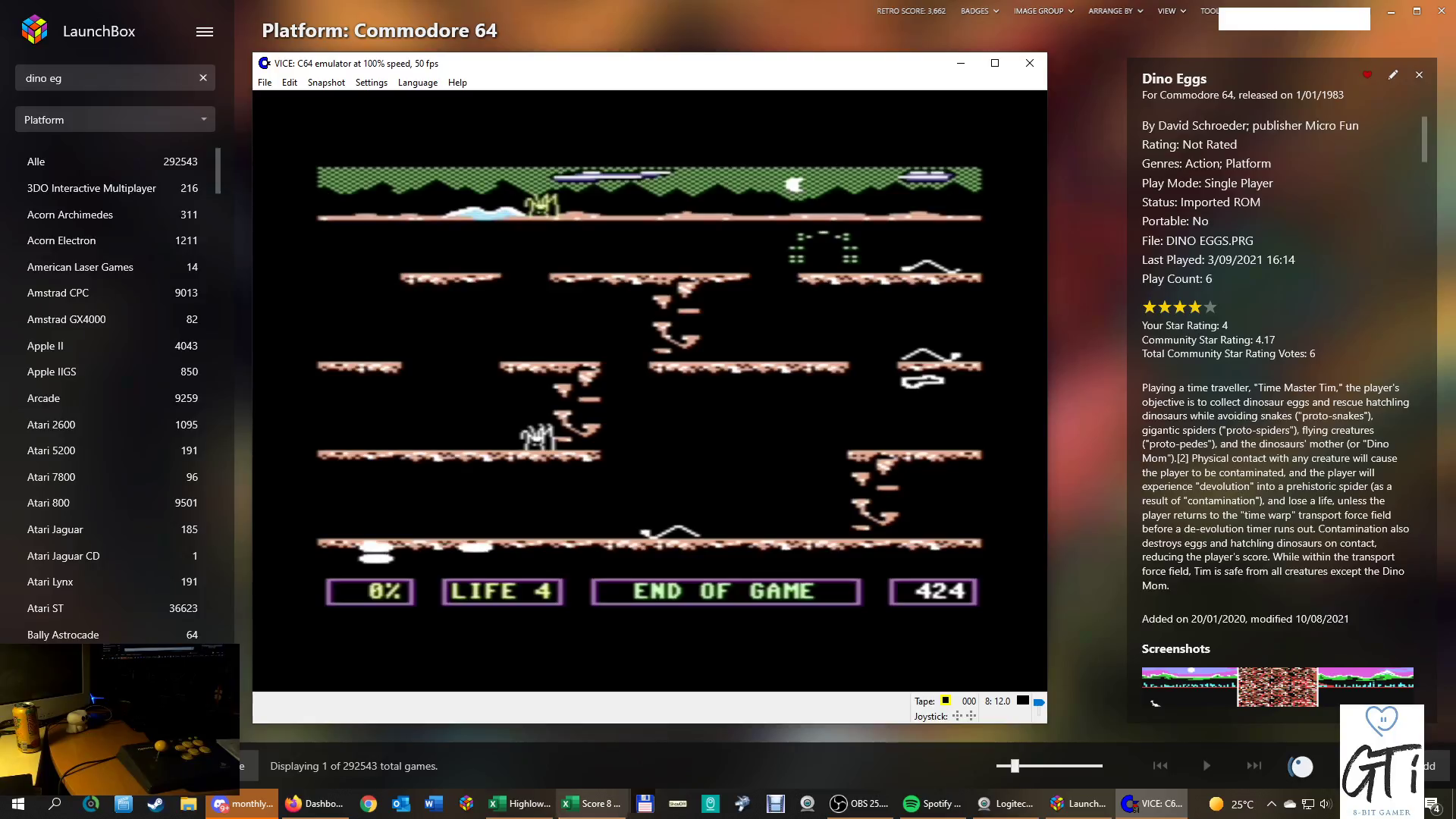Mark Dino Eggs as favorite with heart icon
The height and width of the screenshot is (819, 1456).
click(1367, 75)
